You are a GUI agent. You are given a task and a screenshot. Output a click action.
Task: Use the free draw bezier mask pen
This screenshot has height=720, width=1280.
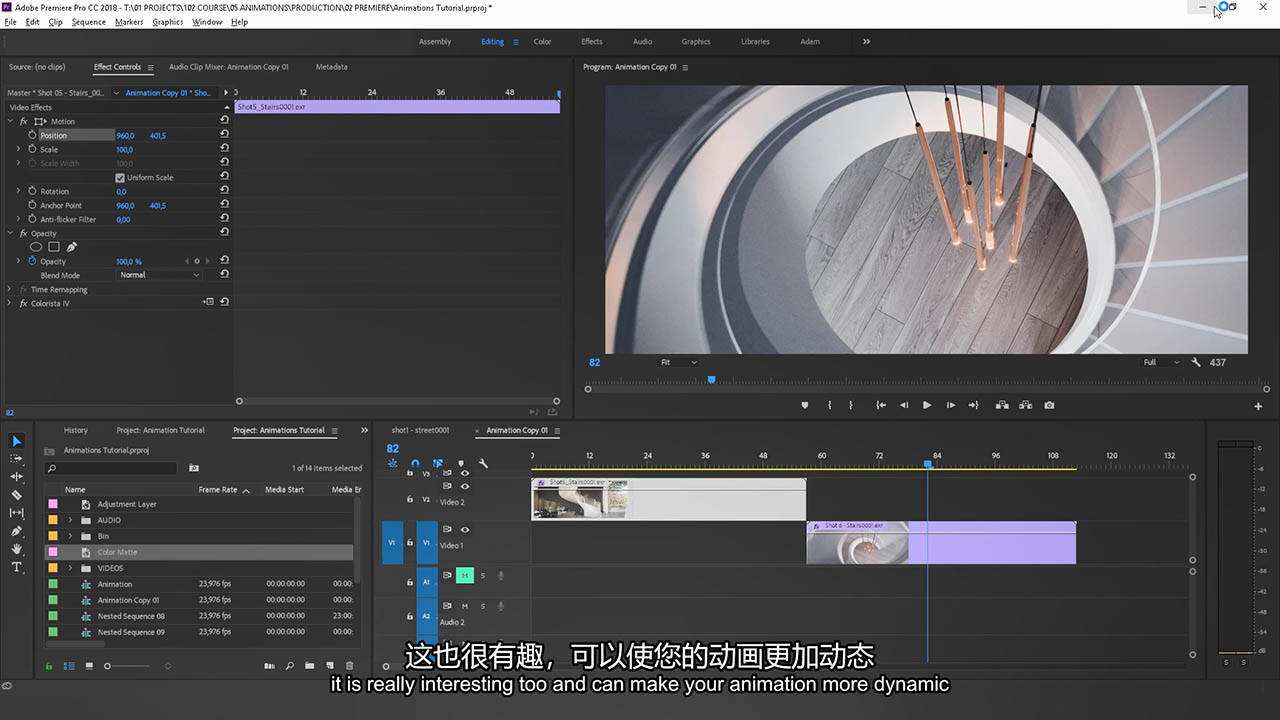[x=71, y=247]
